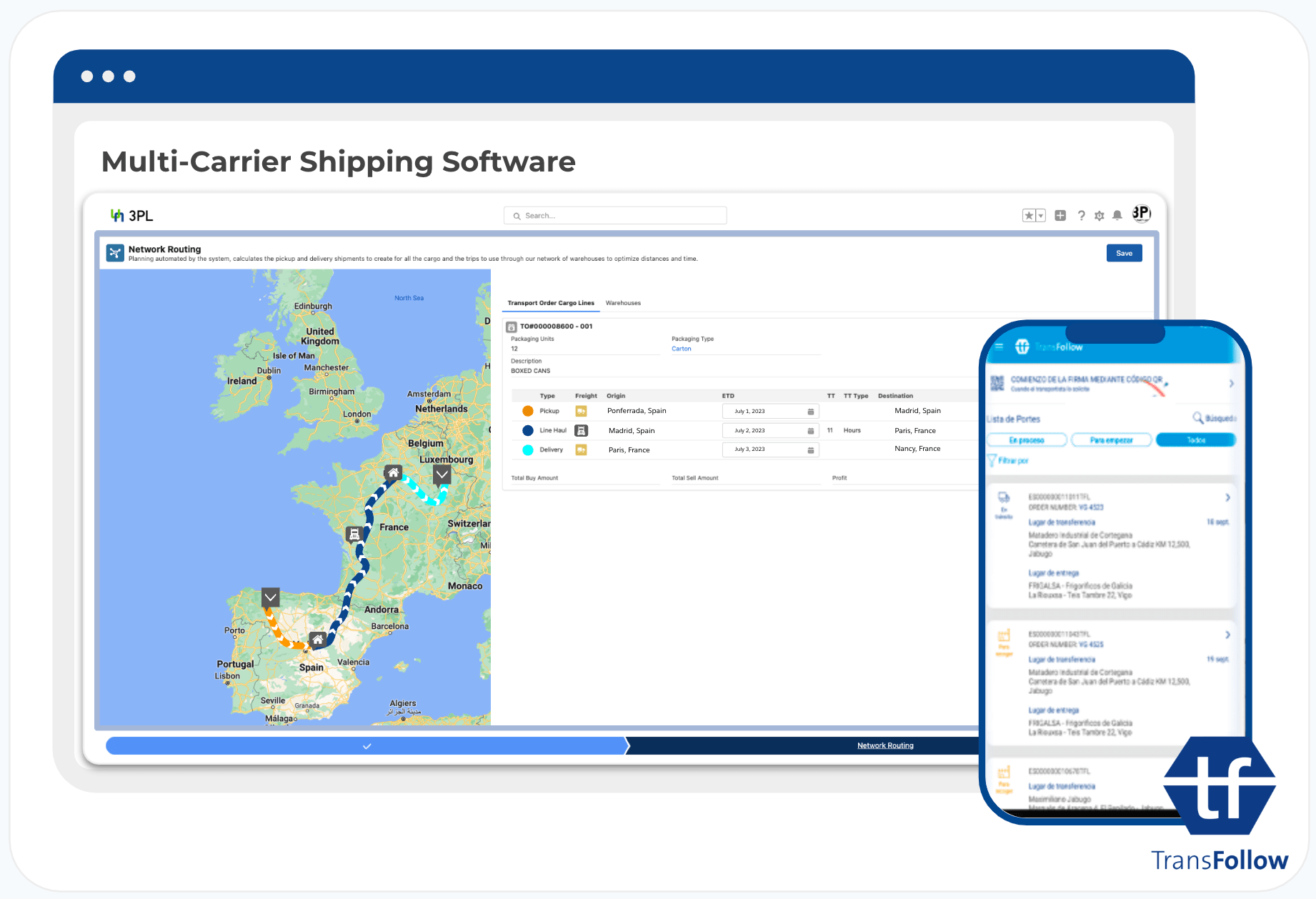Open the order VG 4525 card chevron
Viewport: 1316px width, 899px height.
(1227, 635)
